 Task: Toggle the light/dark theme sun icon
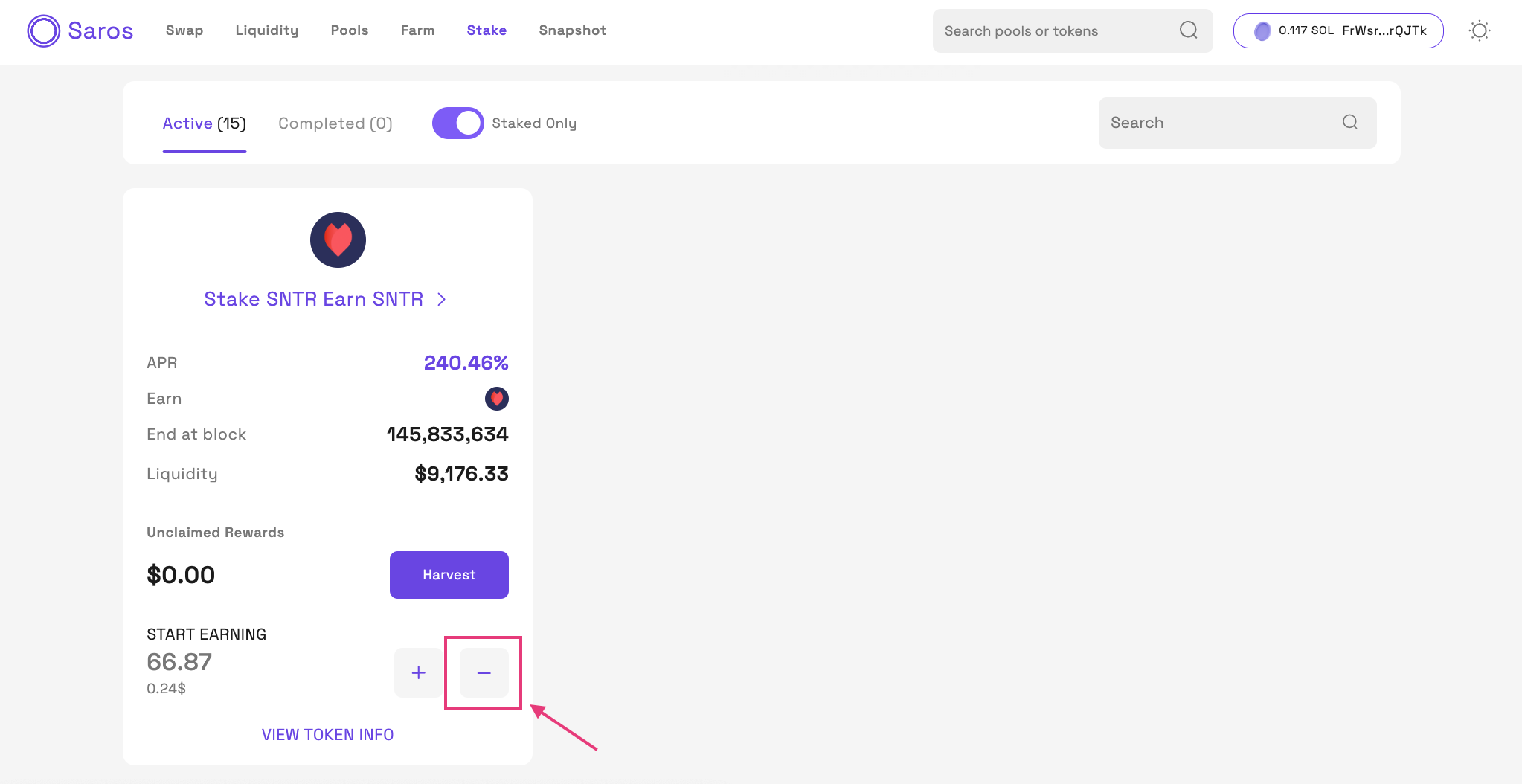tap(1479, 31)
